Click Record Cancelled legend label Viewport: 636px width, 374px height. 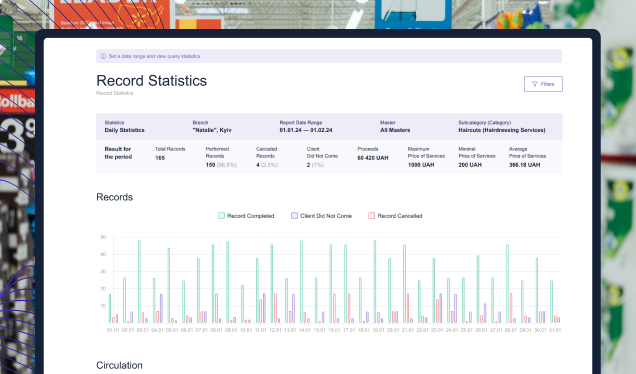point(400,216)
